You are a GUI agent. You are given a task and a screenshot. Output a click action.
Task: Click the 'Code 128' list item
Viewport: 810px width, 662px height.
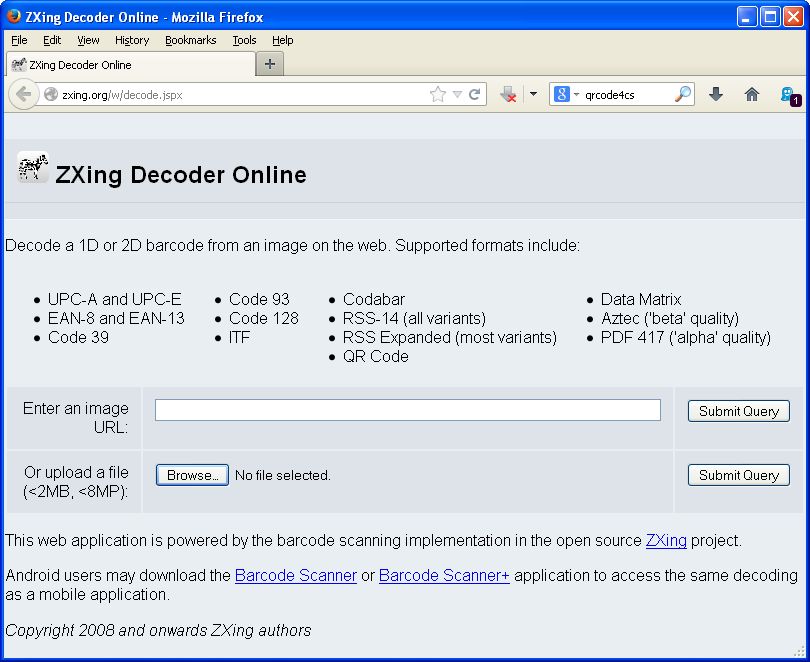(263, 318)
